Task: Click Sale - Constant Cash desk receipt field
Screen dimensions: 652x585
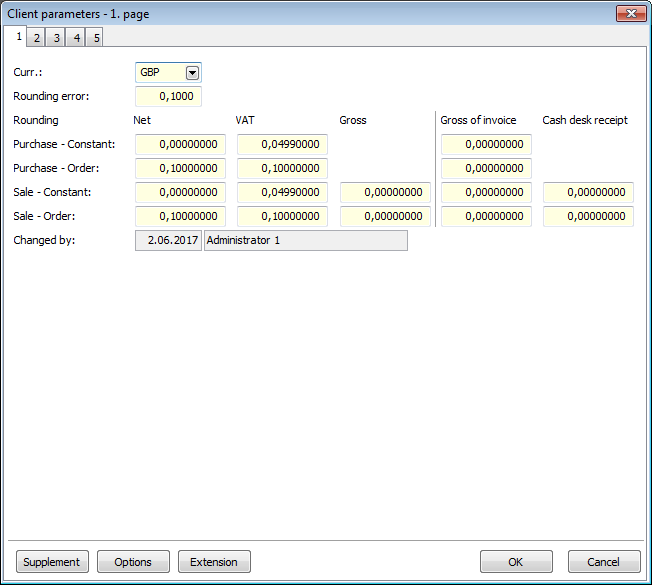Action: (x=588, y=193)
